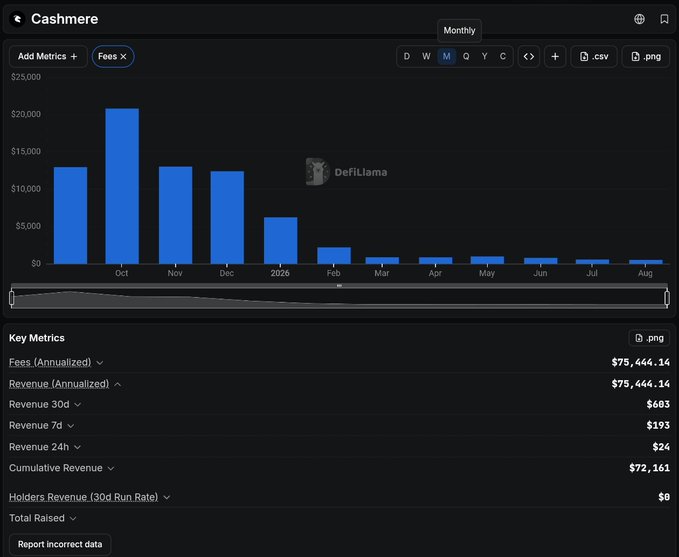The width and height of the screenshot is (679, 557).
Task: Click the plus icon next to embed
Action: click(x=555, y=56)
